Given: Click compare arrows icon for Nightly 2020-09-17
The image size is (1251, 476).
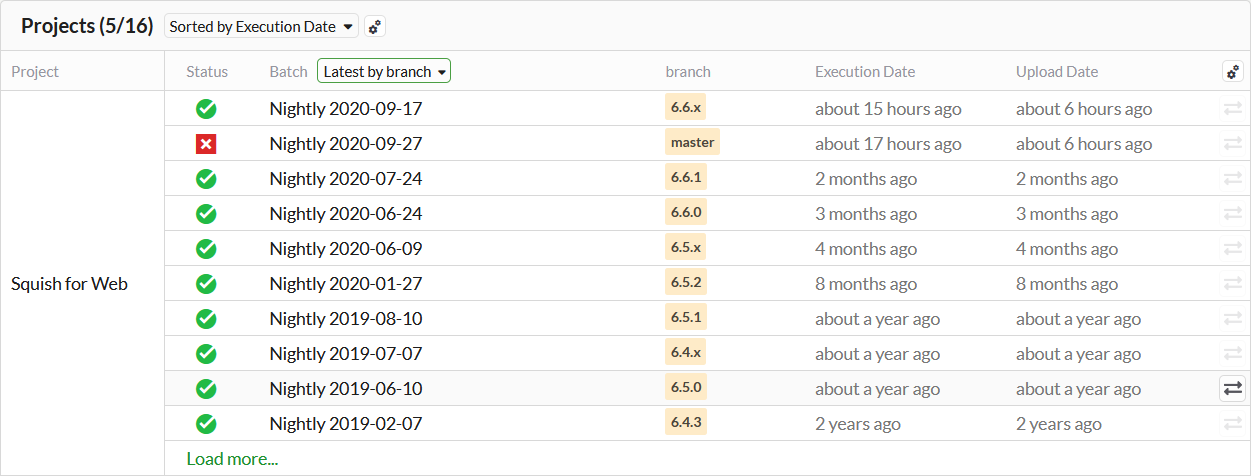Looking at the screenshot, I should click(1232, 109).
